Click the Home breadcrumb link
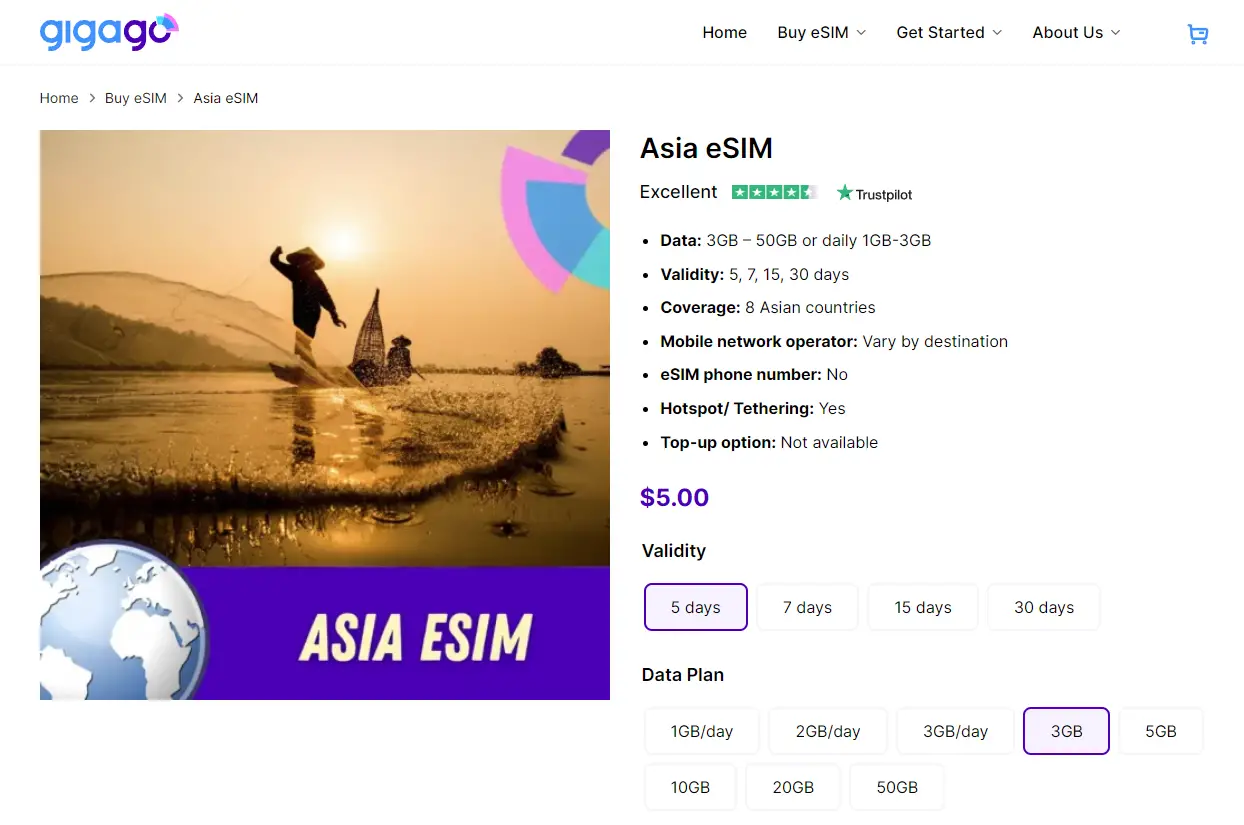 pyautogui.click(x=59, y=98)
